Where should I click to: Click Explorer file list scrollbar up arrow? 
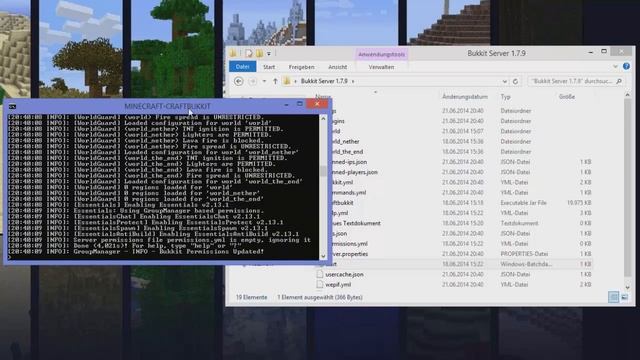tap(627, 95)
